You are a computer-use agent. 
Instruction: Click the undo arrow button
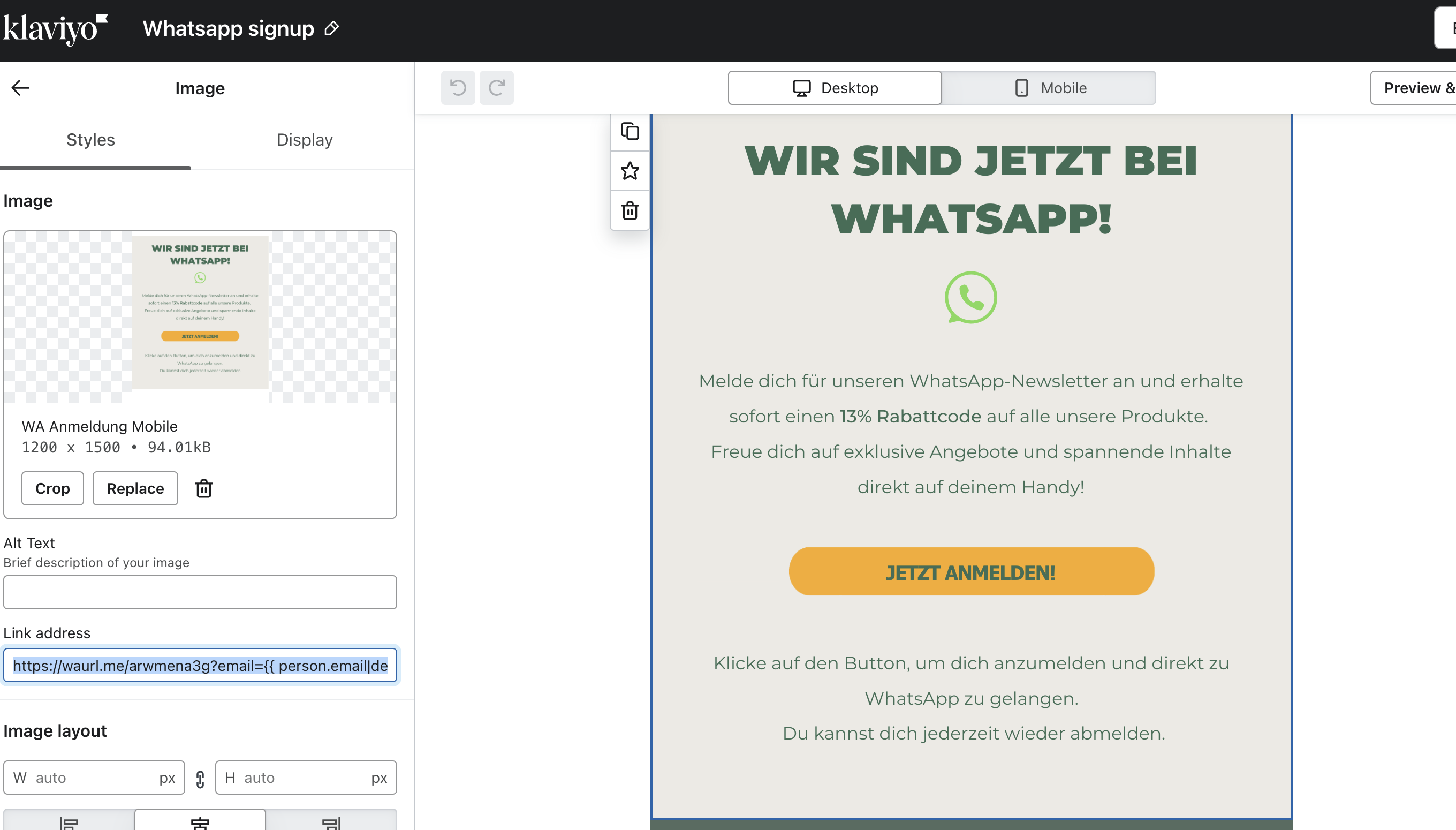[458, 88]
